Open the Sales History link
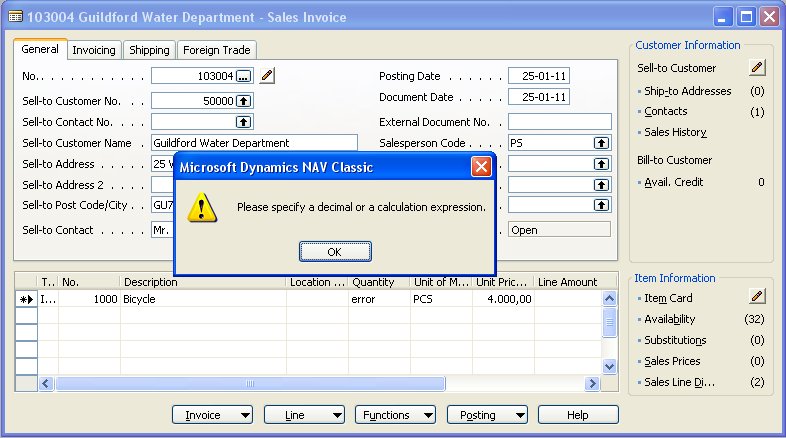The height and width of the screenshot is (438, 786). [x=675, y=132]
